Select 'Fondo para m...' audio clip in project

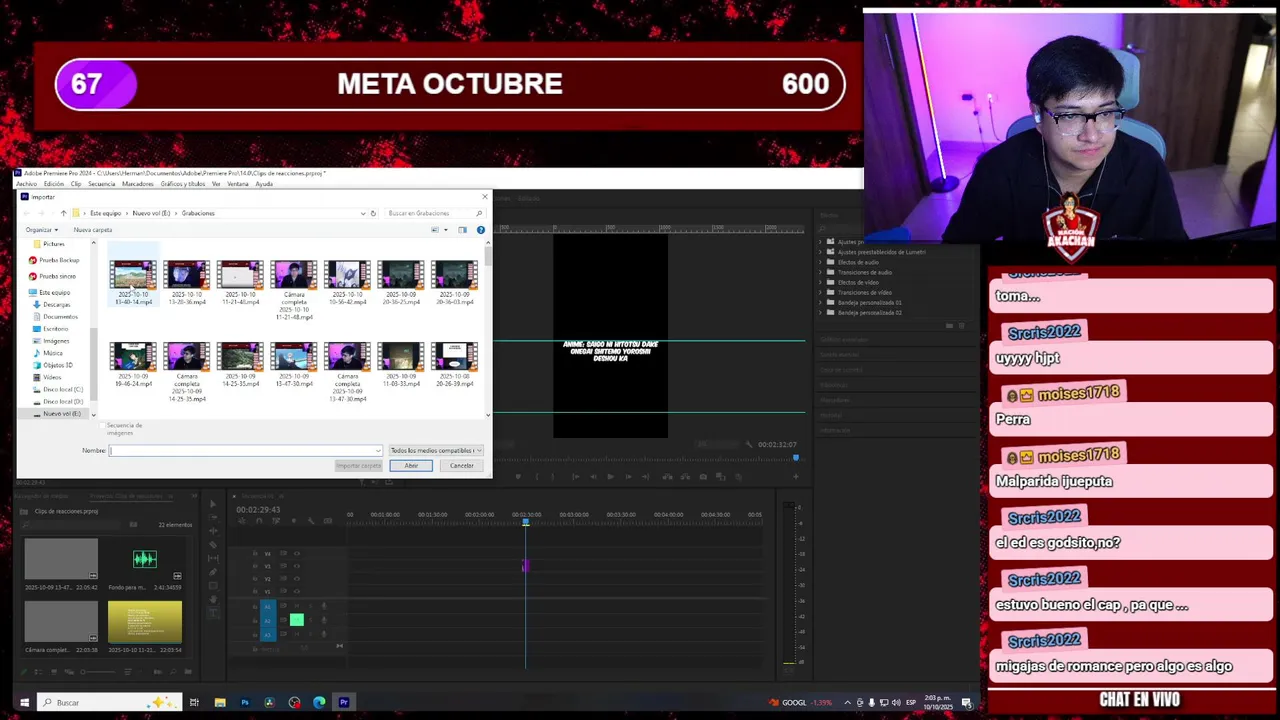(145, 560)
